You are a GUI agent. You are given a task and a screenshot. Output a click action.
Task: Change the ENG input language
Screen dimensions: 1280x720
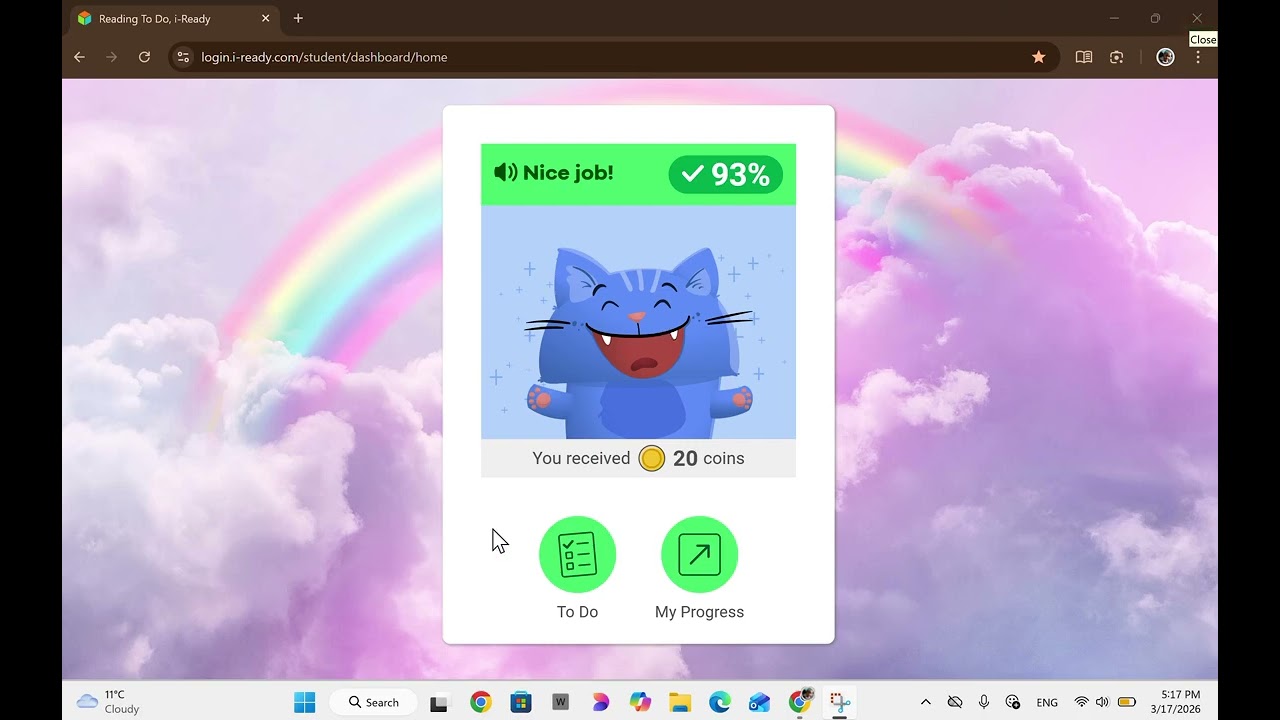(x=1047, y=703)
